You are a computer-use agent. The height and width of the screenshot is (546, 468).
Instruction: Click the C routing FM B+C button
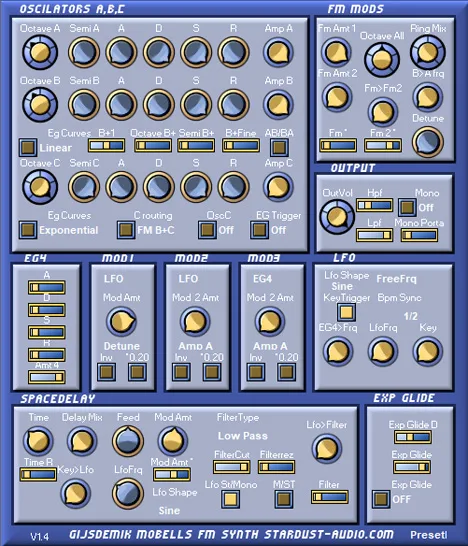126,230
